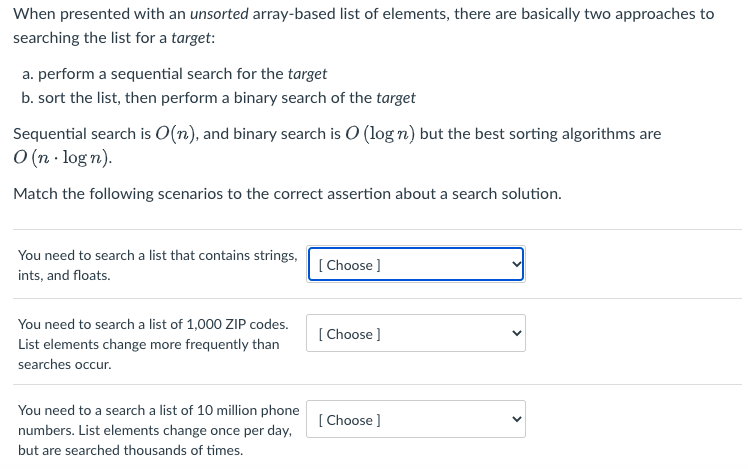Click the O(log n) binary search formula
748x469 pixels.
pos(380,134)
